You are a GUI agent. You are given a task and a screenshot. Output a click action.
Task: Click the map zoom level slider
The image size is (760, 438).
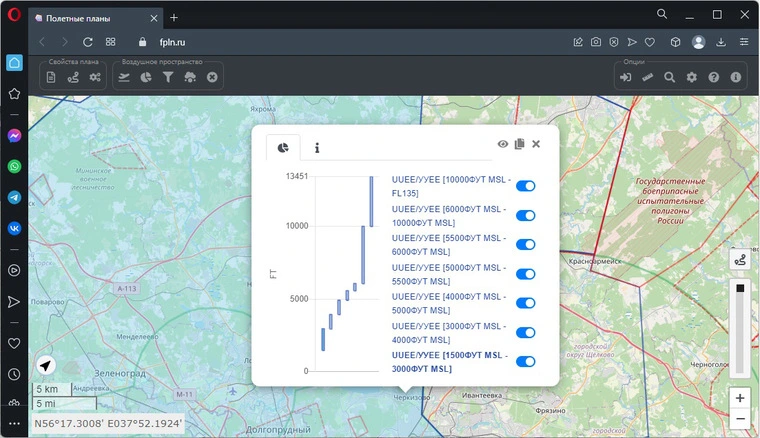[x=740, y=330]
